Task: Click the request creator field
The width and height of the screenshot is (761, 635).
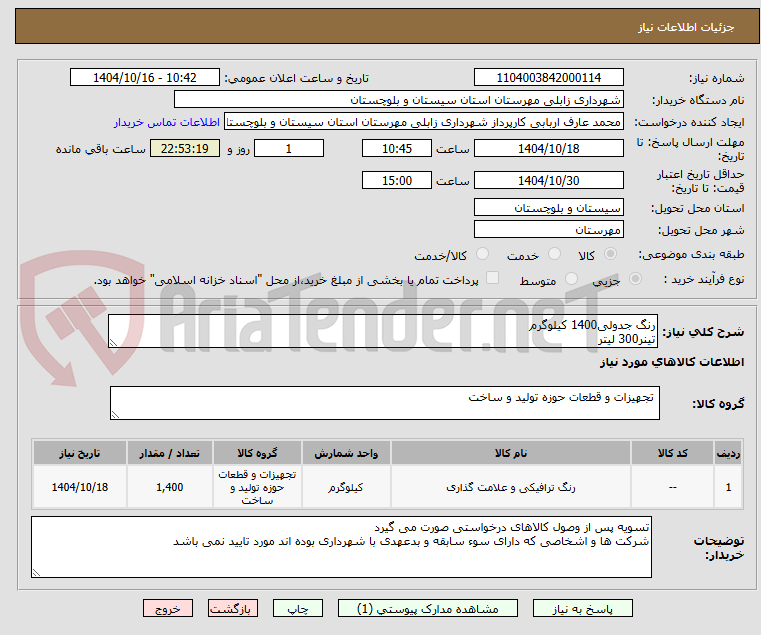Action: (424, 122)
